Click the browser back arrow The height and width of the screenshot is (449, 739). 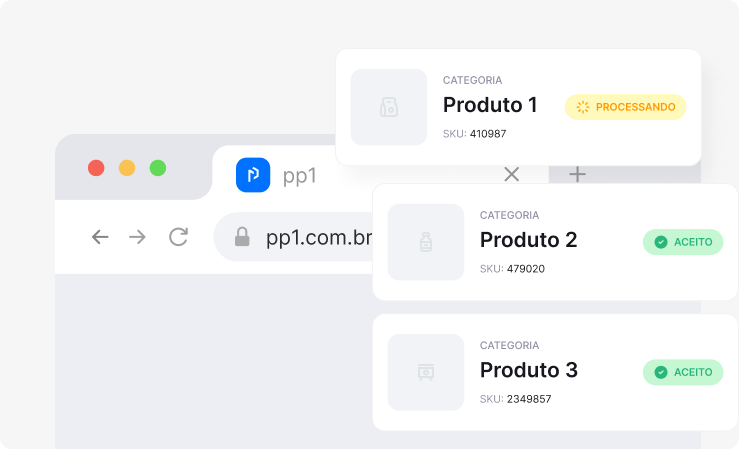point(100,237)
